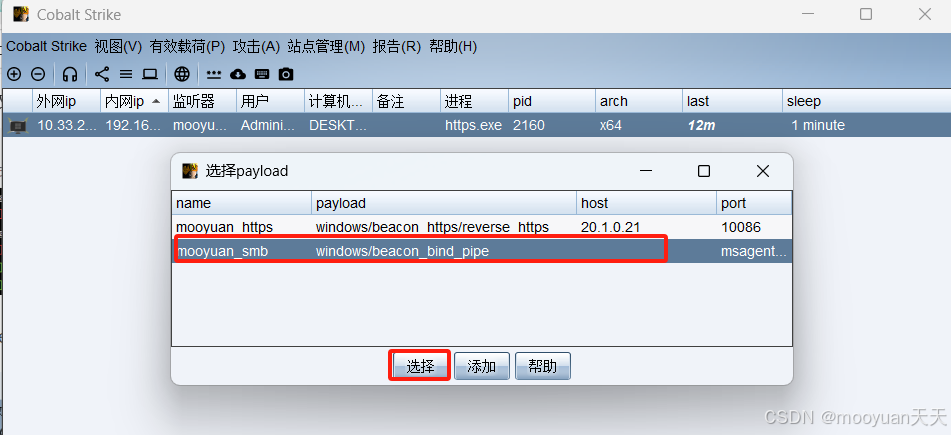Image resolution: width=951 pixels, height=435 pixels.
Task: Click payload column header in dialog
Action: [445, 203]
